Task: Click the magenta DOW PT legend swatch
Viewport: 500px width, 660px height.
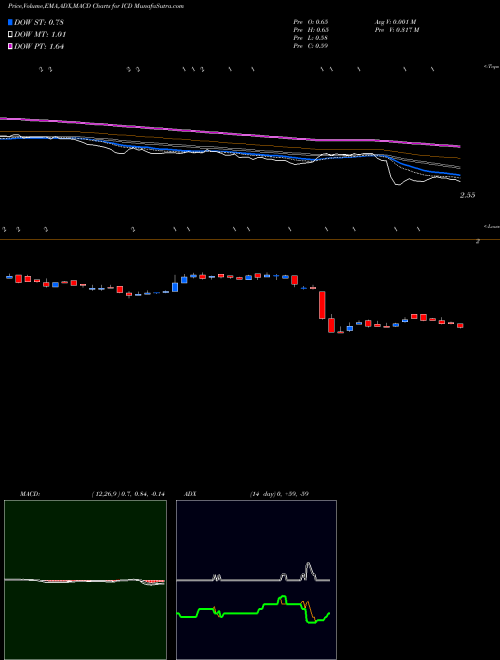Action: point(10,47)
